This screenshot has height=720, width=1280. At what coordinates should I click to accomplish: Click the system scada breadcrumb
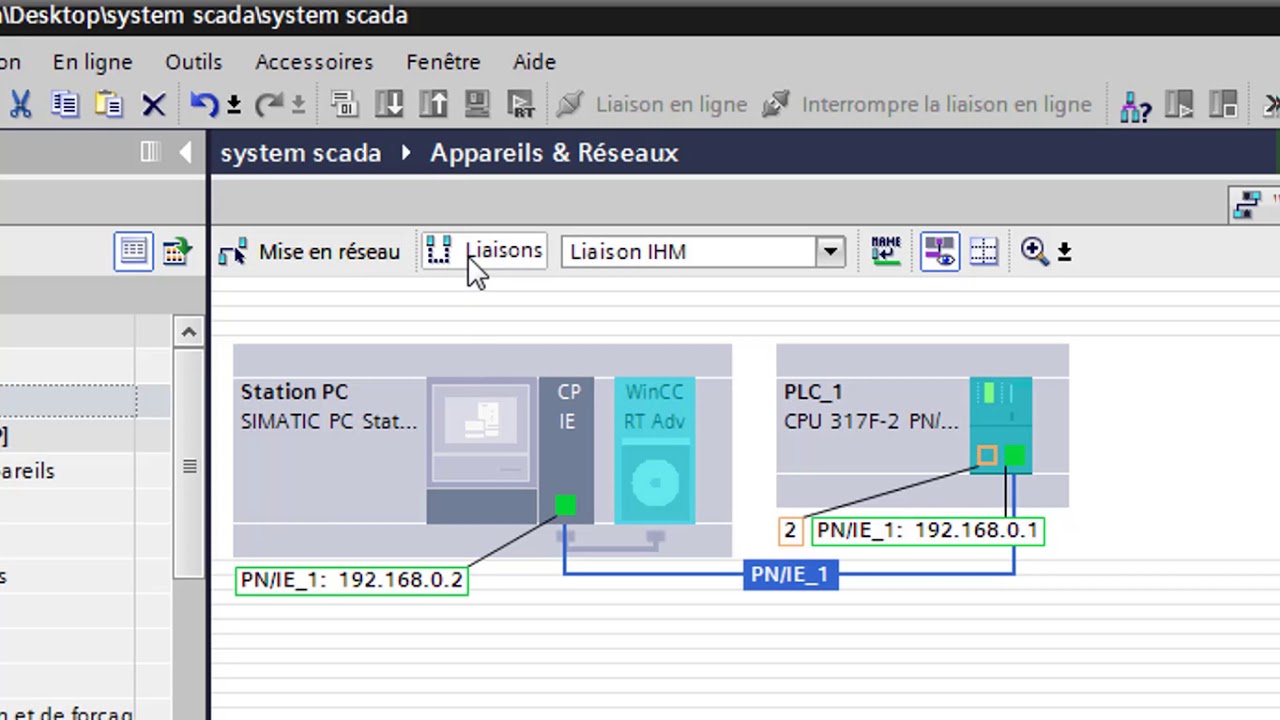[301, 153]
